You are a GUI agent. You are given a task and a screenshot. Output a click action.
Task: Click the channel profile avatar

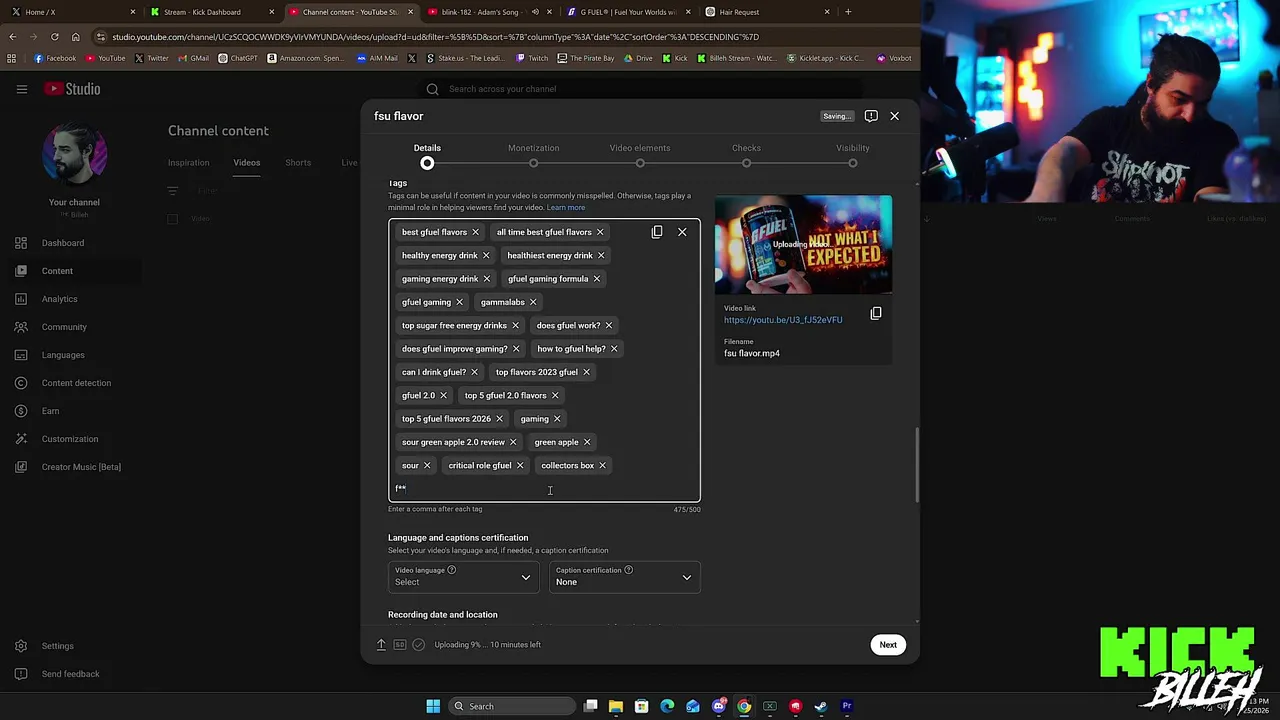click(74, 155)
